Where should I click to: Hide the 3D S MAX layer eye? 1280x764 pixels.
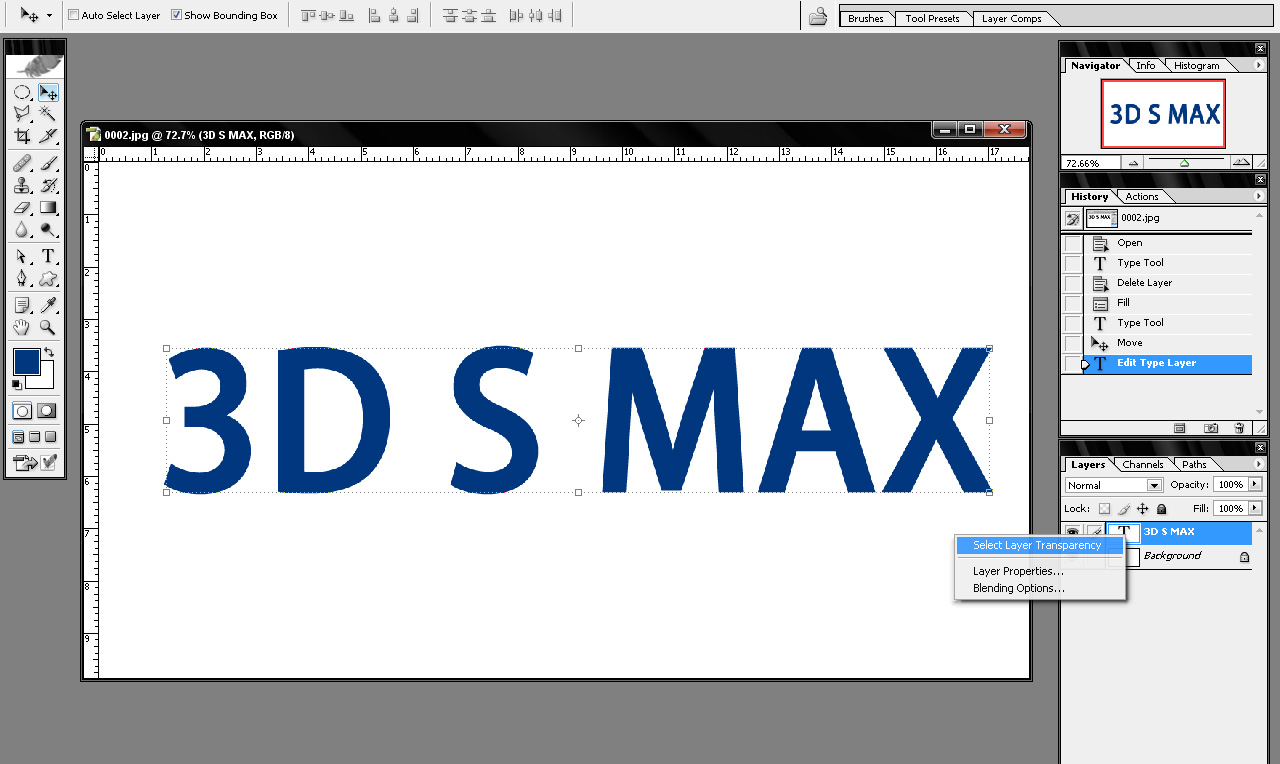(1073, 532)
